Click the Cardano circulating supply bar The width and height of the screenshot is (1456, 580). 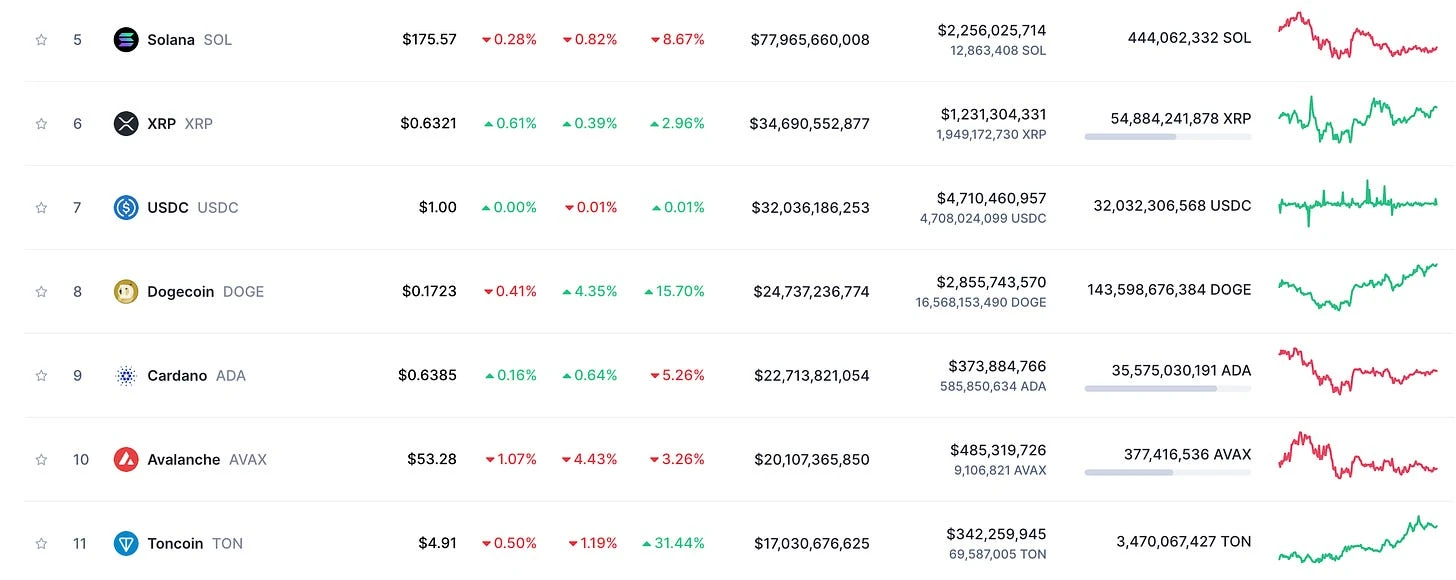(1167, 388)
